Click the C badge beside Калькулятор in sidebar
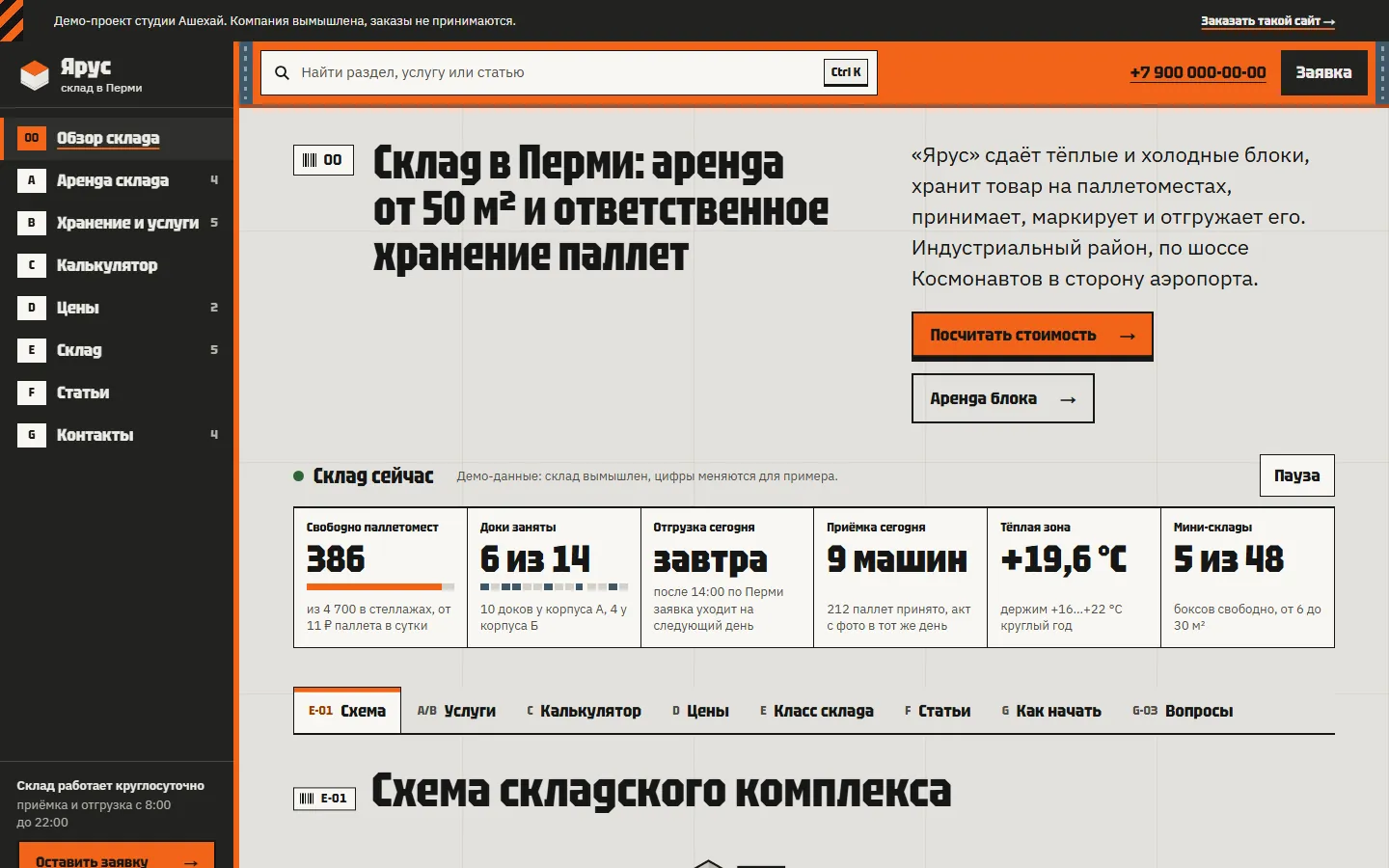This screenshot has width=1389, height=868. coord(32,265)
